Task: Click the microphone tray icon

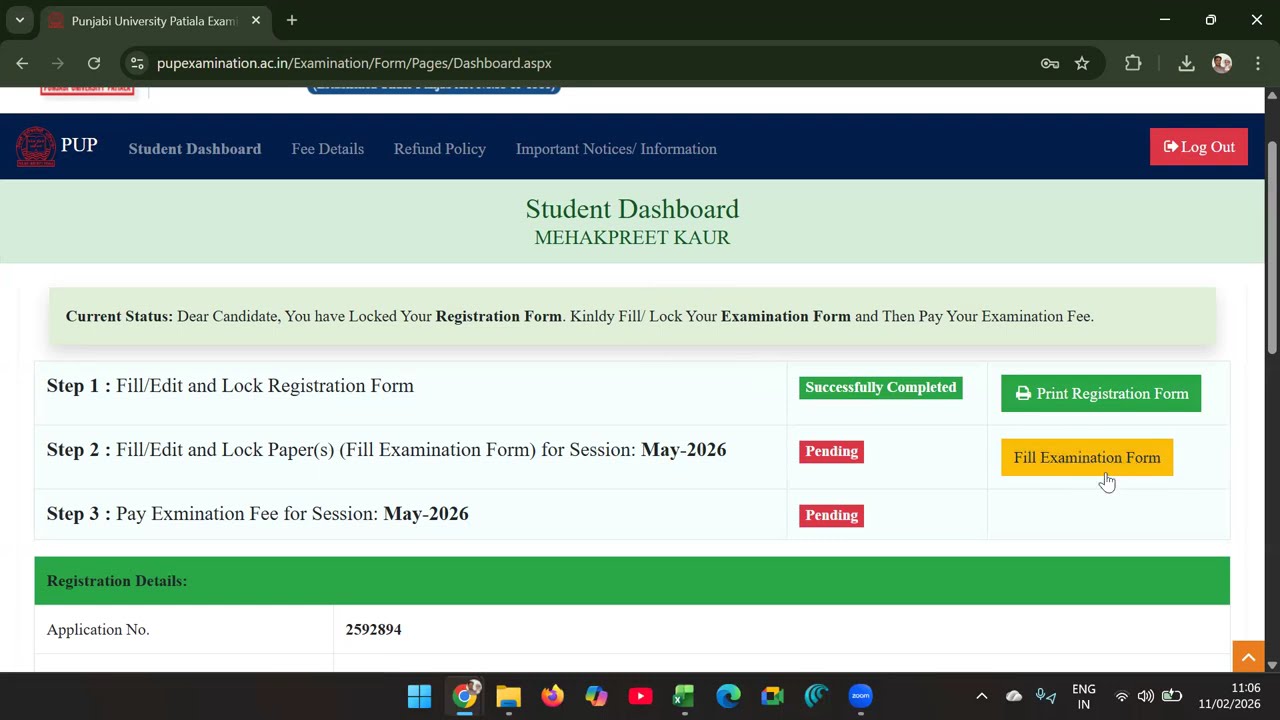Action: 1045,696
